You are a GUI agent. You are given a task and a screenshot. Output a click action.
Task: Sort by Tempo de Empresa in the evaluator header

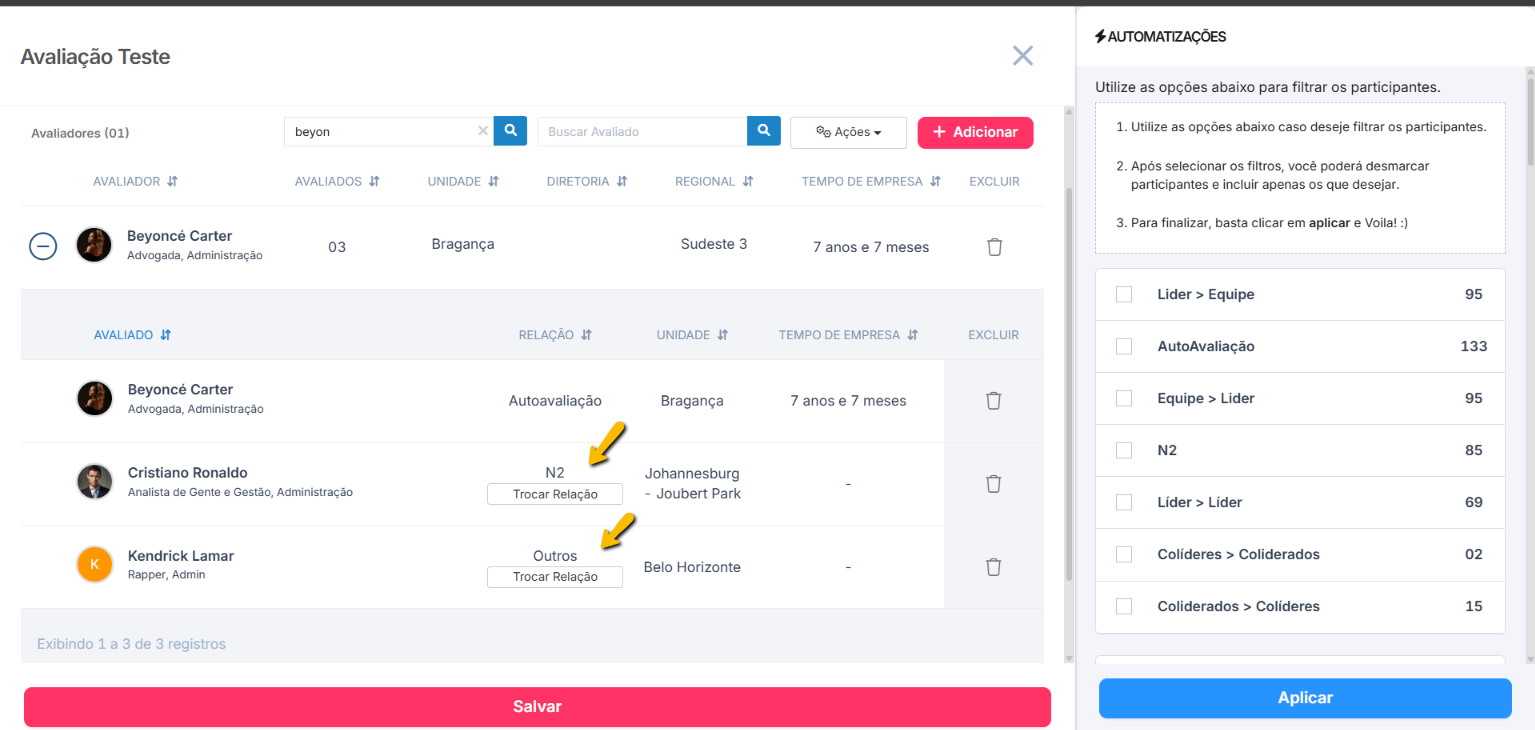click(935, 182)
